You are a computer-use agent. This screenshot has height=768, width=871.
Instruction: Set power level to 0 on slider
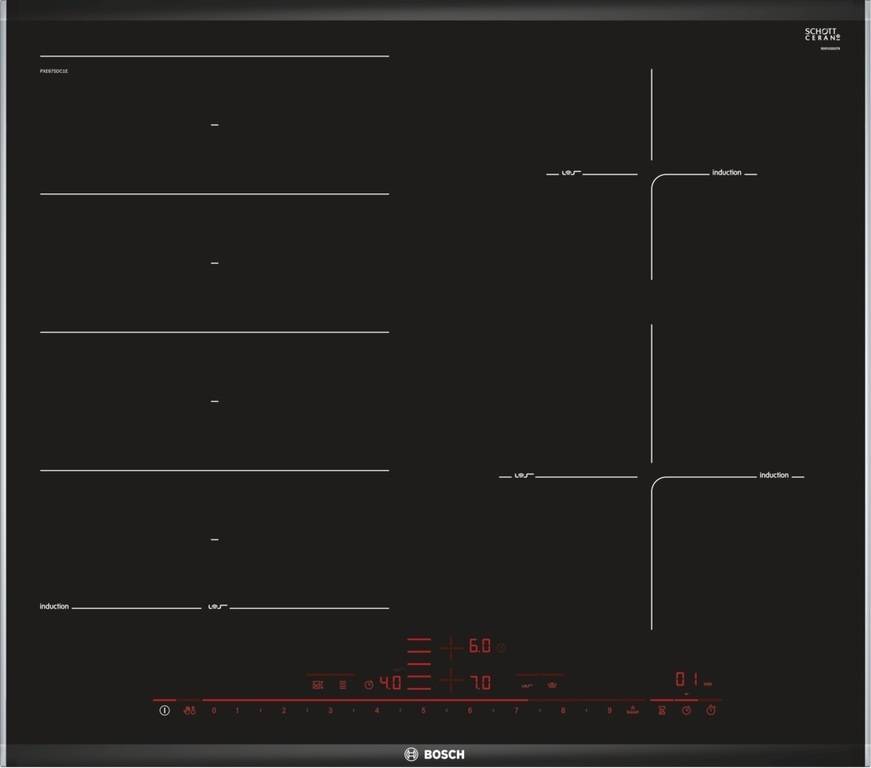[214, 710]
